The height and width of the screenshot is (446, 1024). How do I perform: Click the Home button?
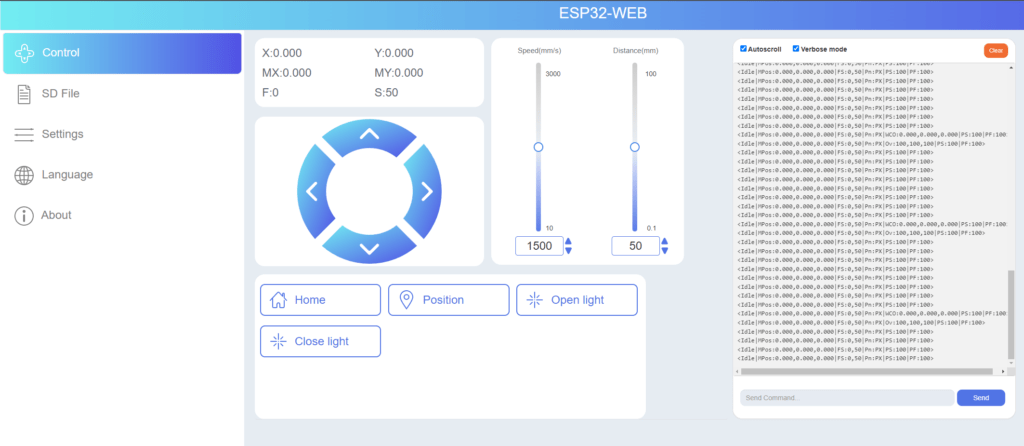[x=320, y=300]
